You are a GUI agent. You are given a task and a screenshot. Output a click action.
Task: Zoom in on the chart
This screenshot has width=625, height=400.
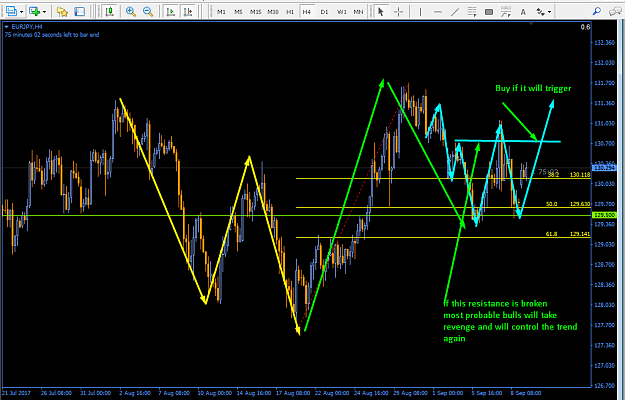(x=131, y=12)
